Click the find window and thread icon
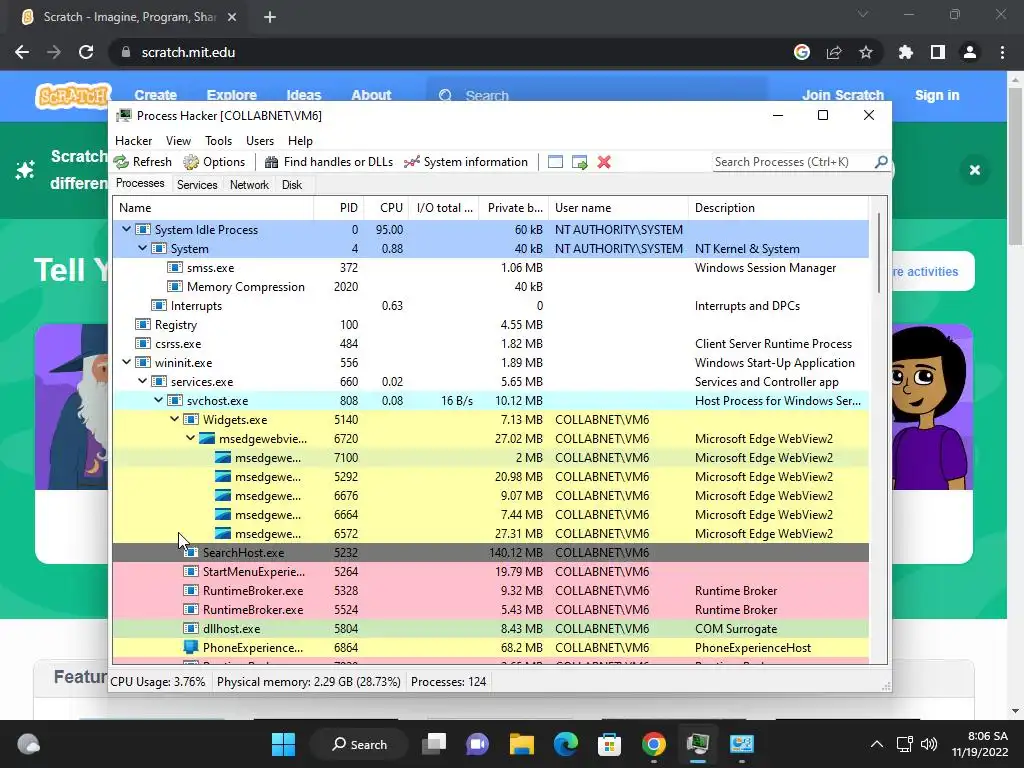The image size is (1024, 768). pyautogui.click(x=579, y=162)
